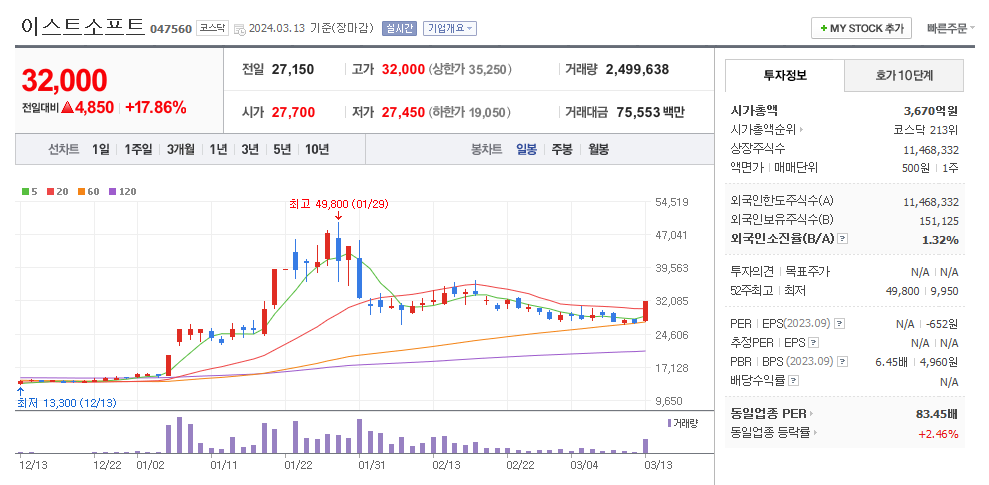Select the 1년 line chart period
Viewport: 989px width, 485px height.
[218, 149]
